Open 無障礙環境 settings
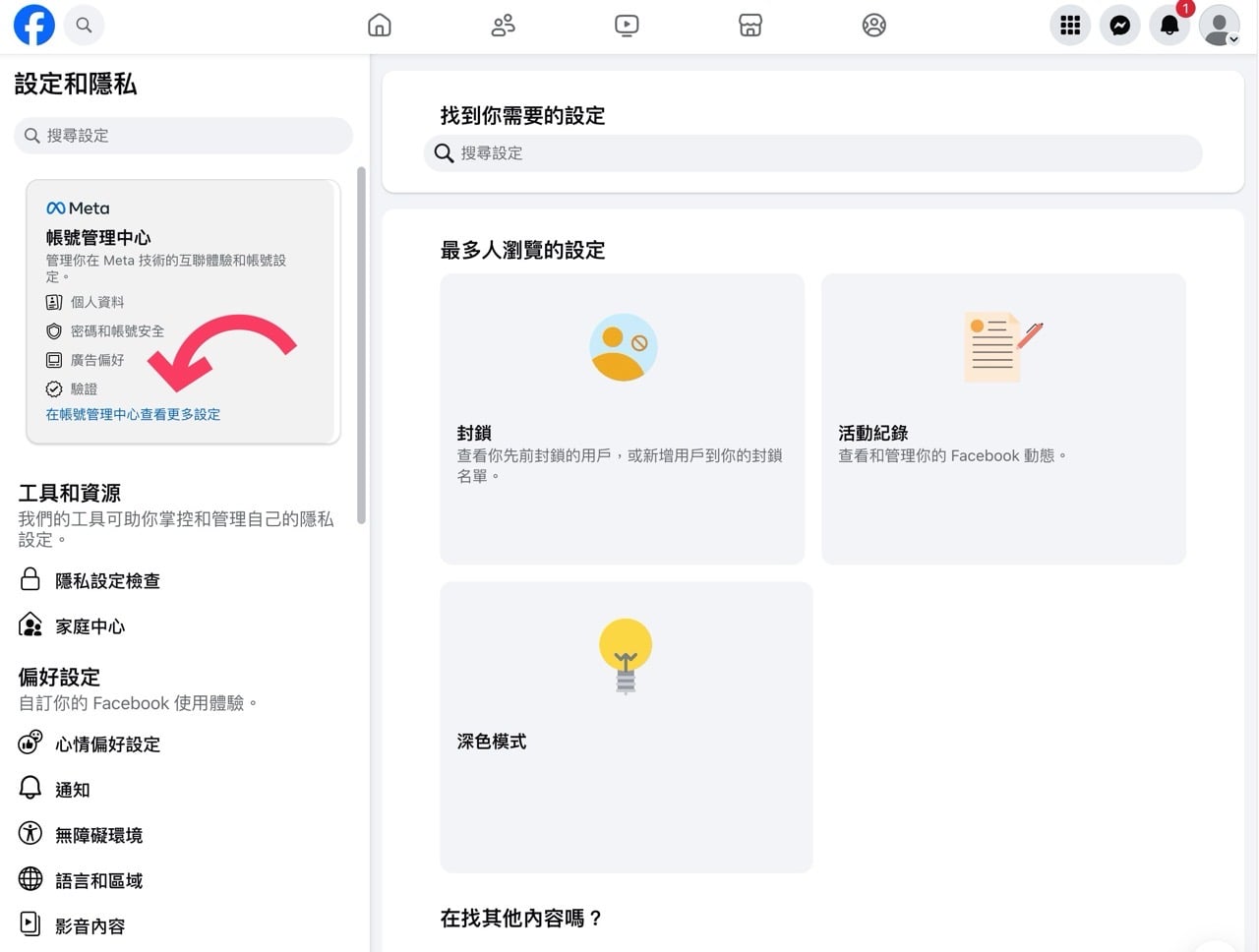 (98, 834)
